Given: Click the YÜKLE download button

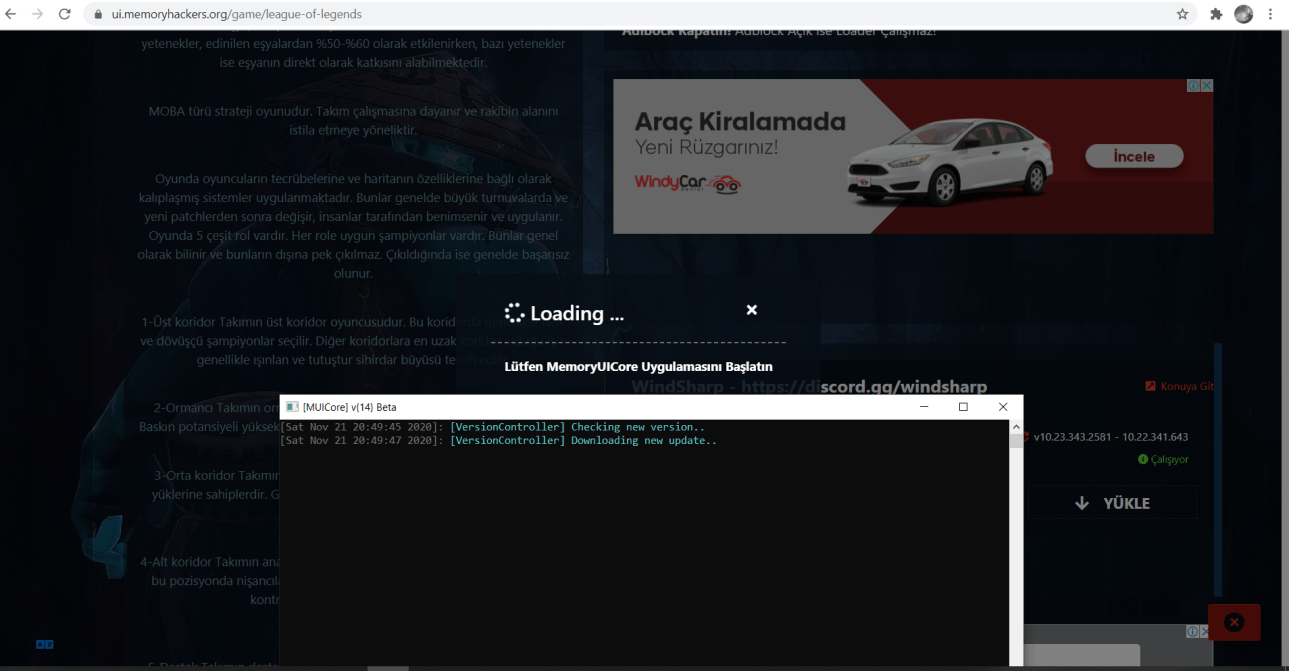Looking at the screenshot, I should (1114, 503).
